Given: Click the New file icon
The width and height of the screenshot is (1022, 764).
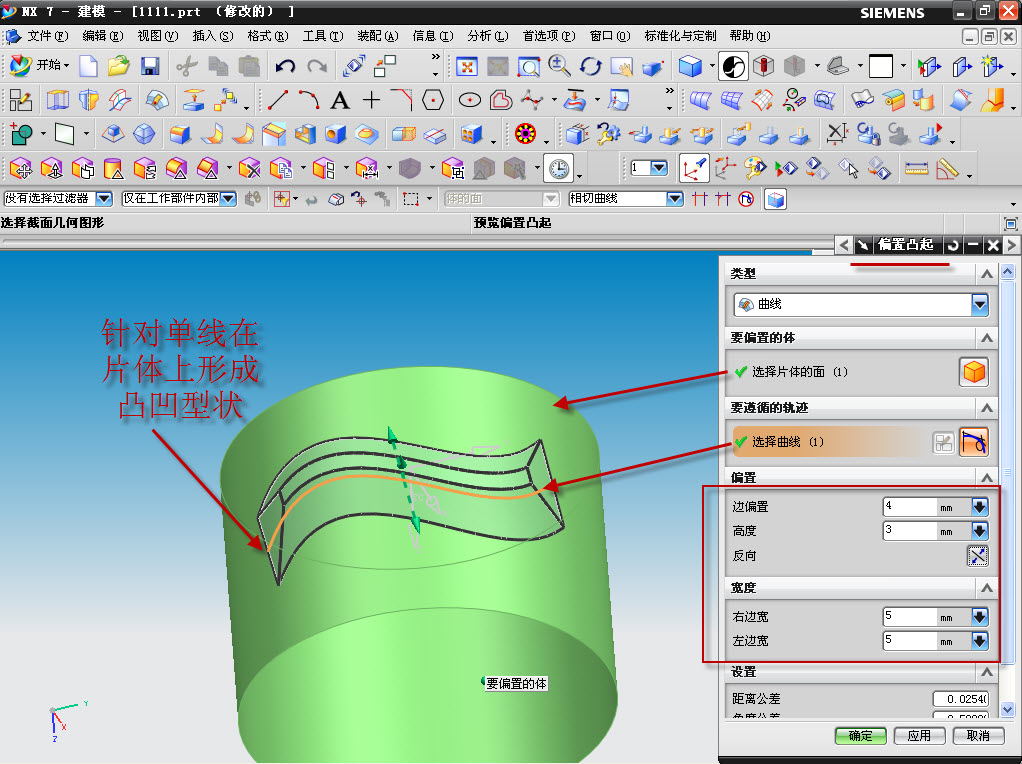Looking at the screenshot, I should coord(88,66).
